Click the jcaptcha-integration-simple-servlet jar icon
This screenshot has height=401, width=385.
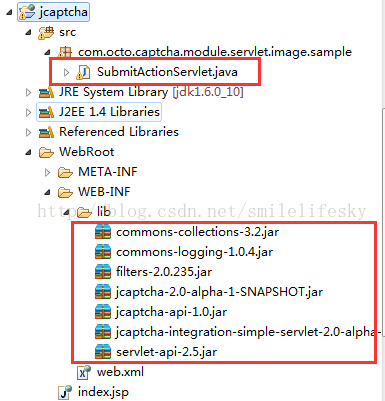coord(103,332)
